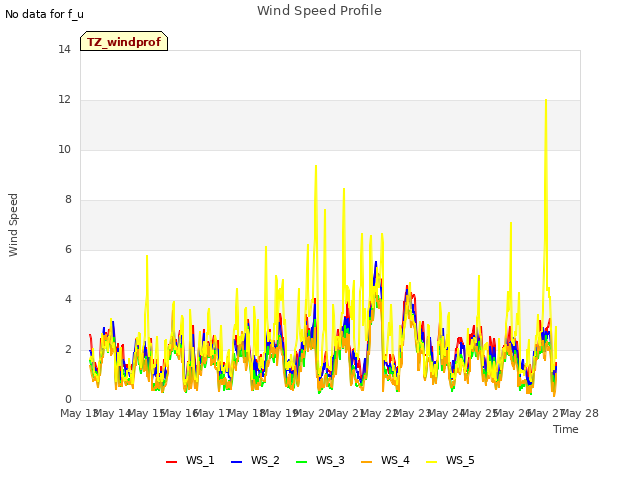640x480 pixels.
Task: Click the red WS_1 legend color marker
Action: [x=171, y=462]
